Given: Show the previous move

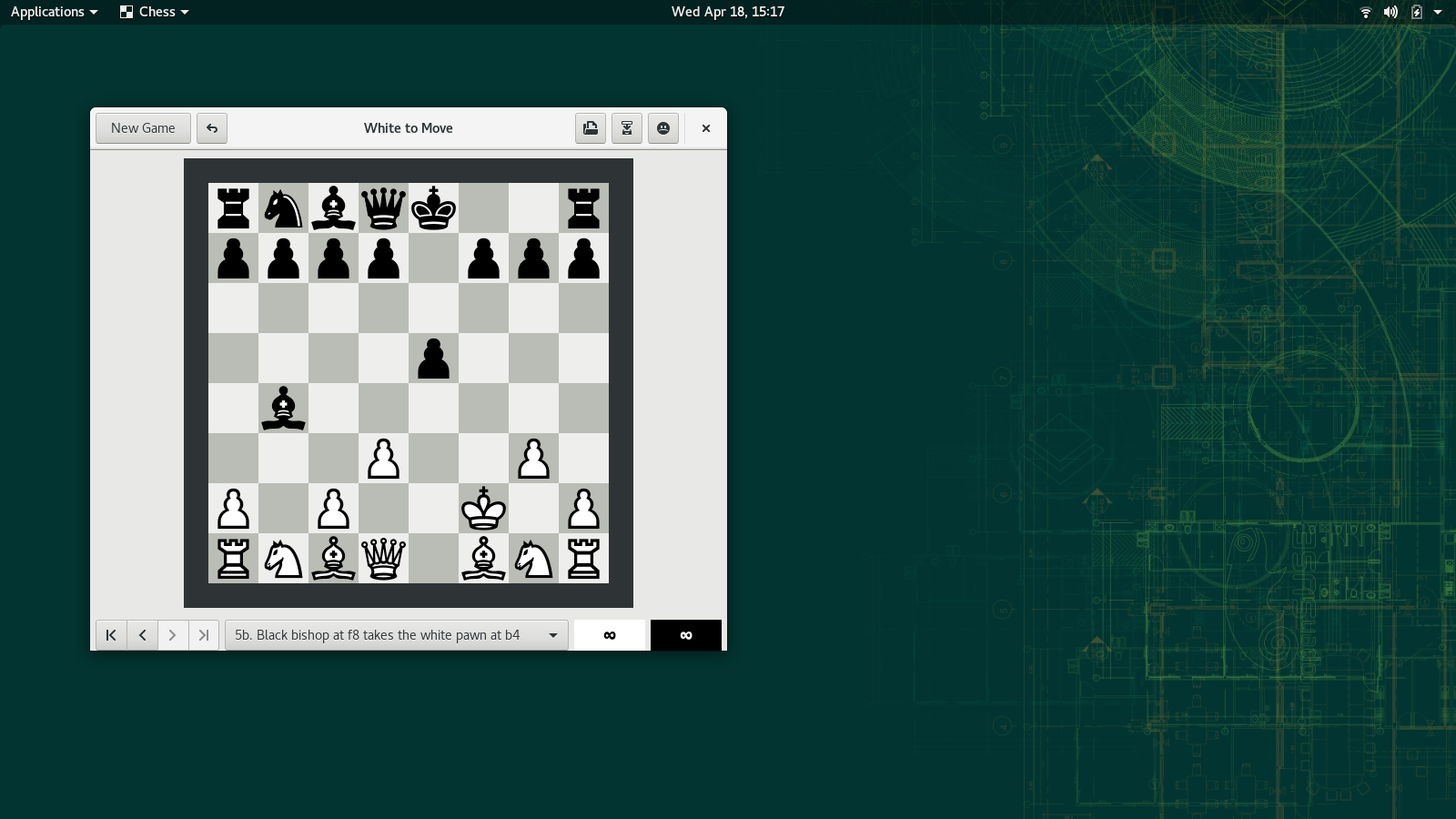Looking at the screenshot, I should point(142,635).
